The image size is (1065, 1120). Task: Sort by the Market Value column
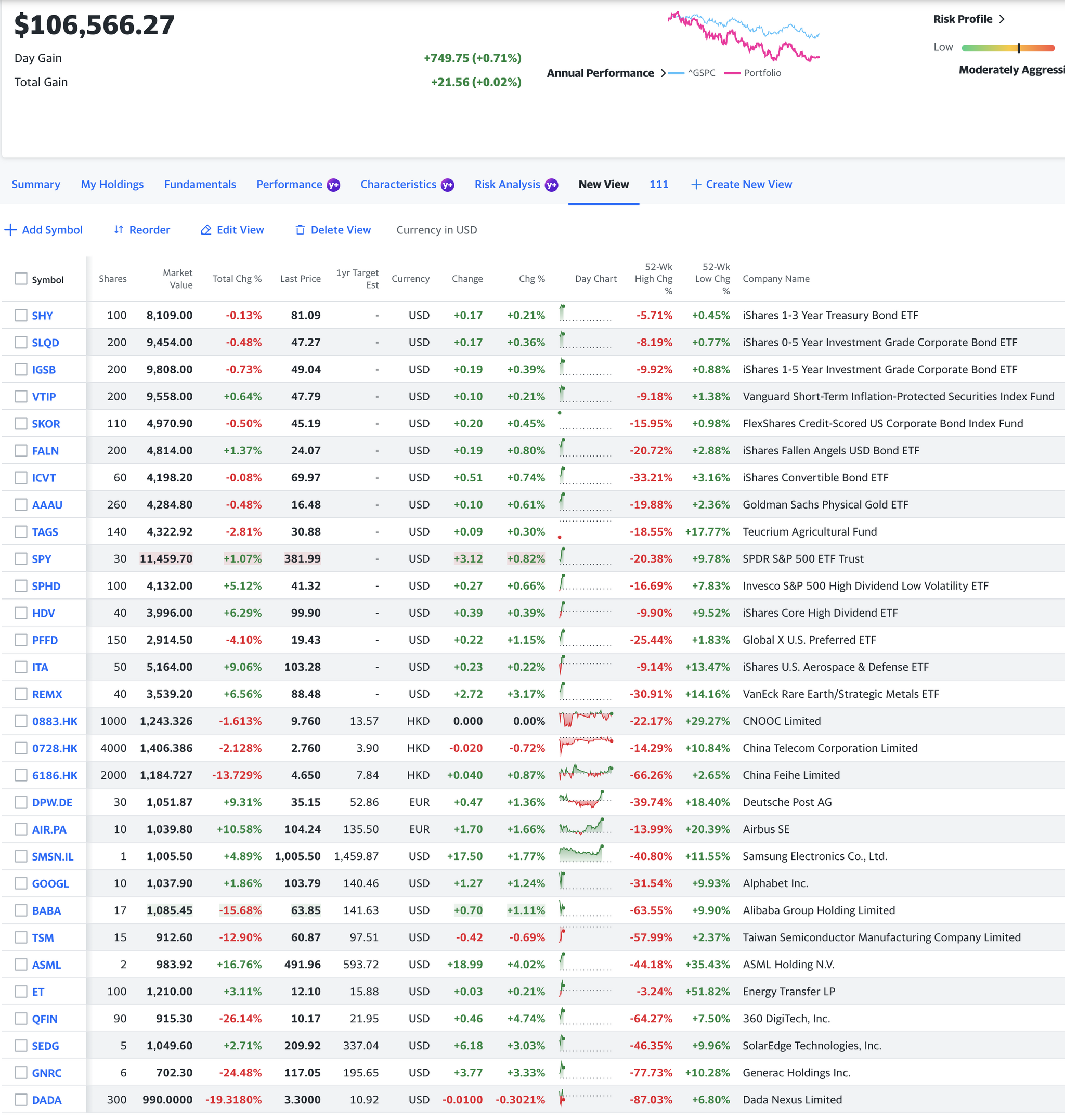pos(178,279)
